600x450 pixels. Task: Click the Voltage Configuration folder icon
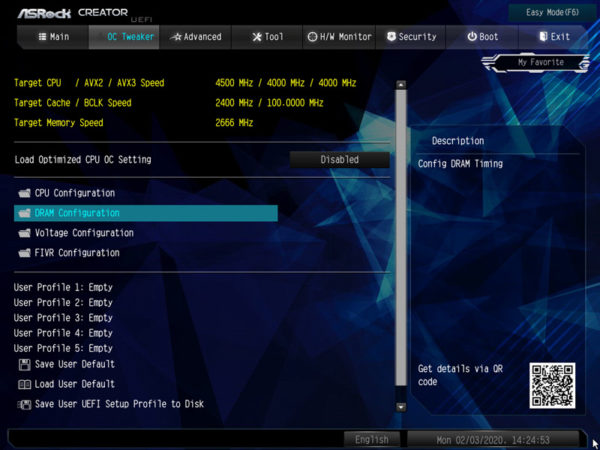point(24,233)
